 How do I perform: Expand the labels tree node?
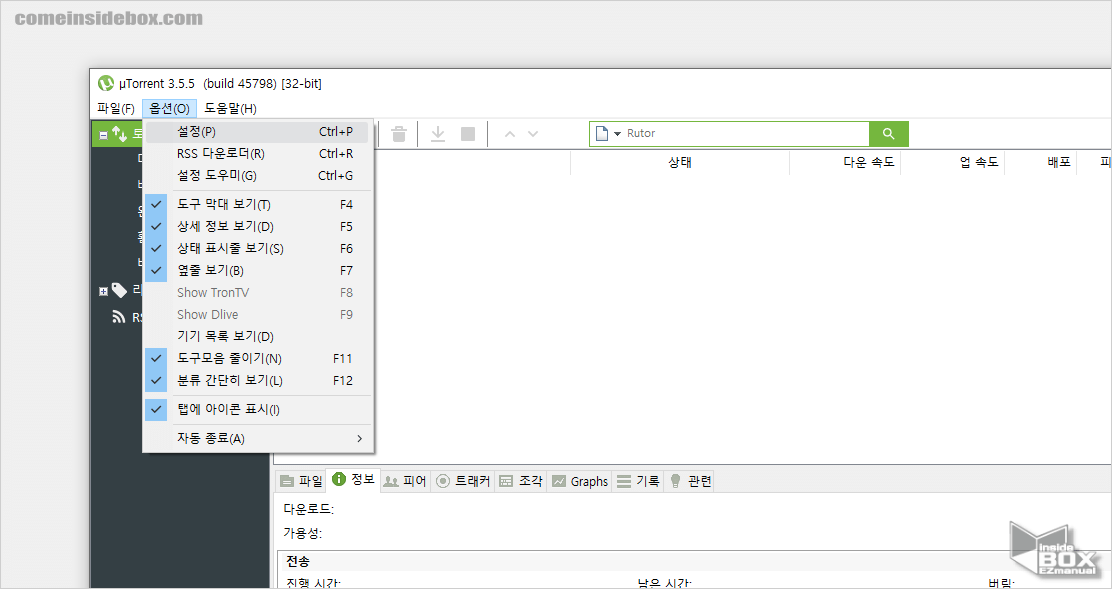coord(103,291)
